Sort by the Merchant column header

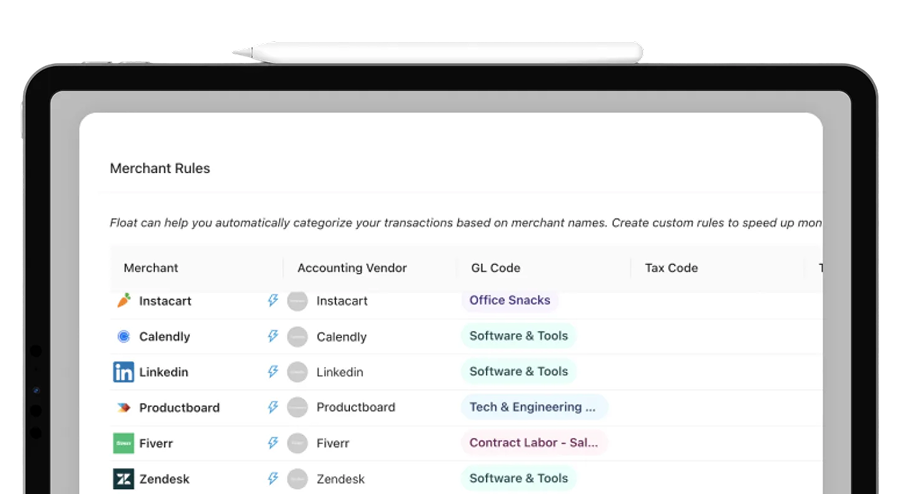point(150,268)
